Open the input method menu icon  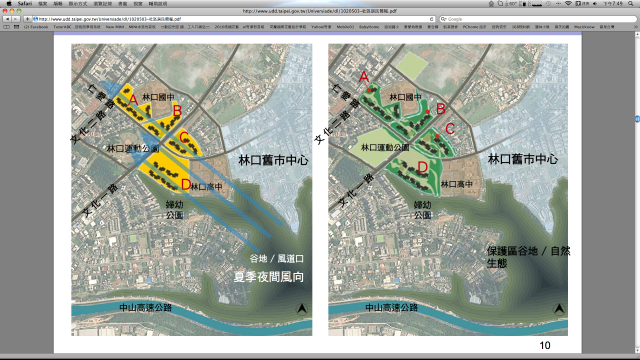pos(582,3)
